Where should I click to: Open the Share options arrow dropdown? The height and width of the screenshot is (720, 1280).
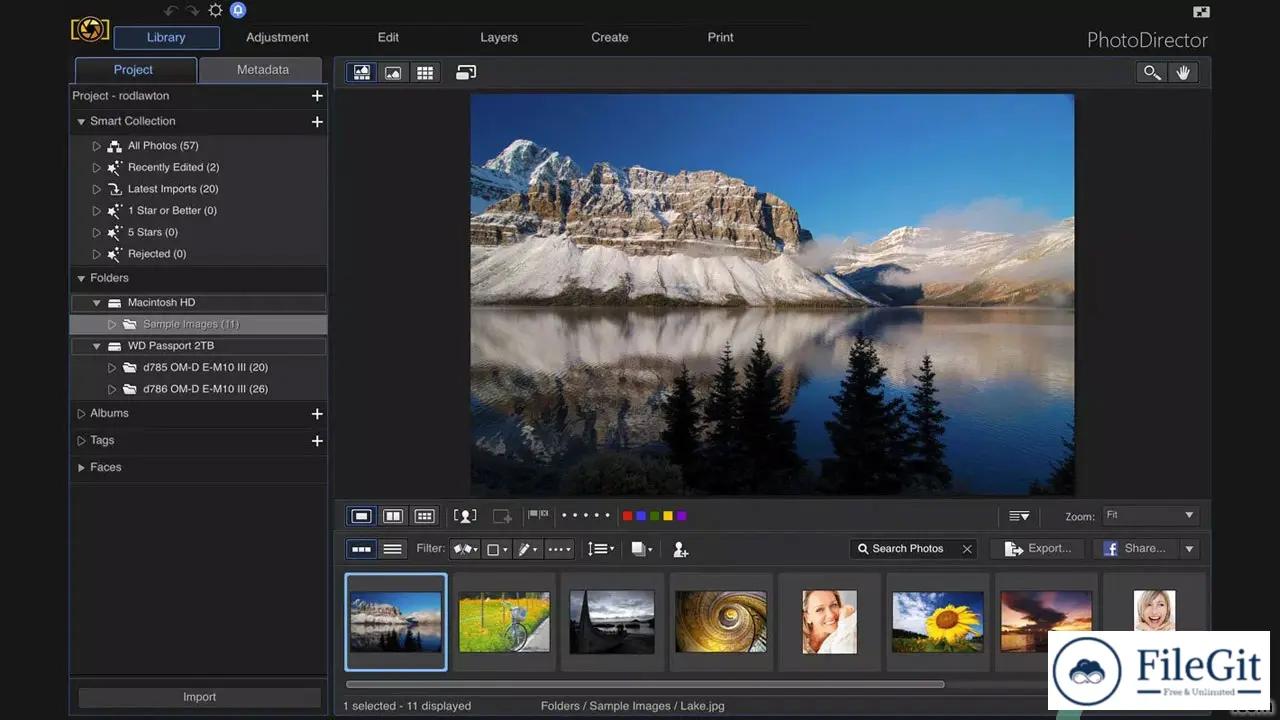[x=1189, y=548]
